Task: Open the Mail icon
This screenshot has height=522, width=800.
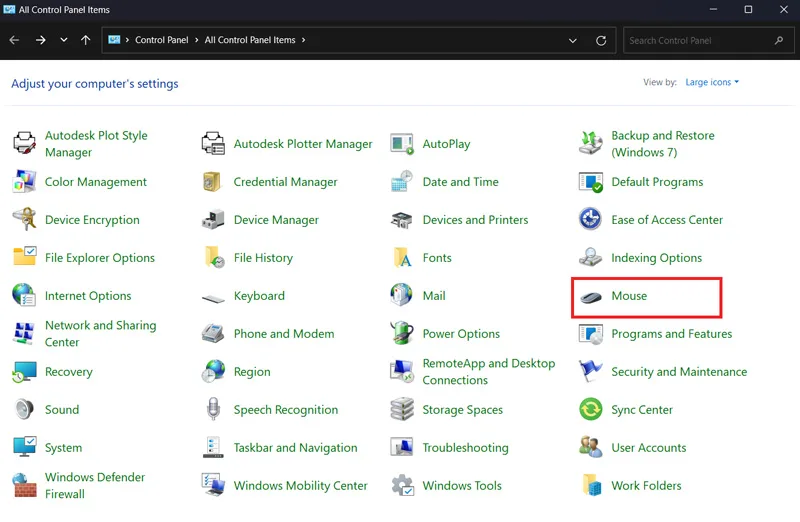Action: tap(402, 295)
